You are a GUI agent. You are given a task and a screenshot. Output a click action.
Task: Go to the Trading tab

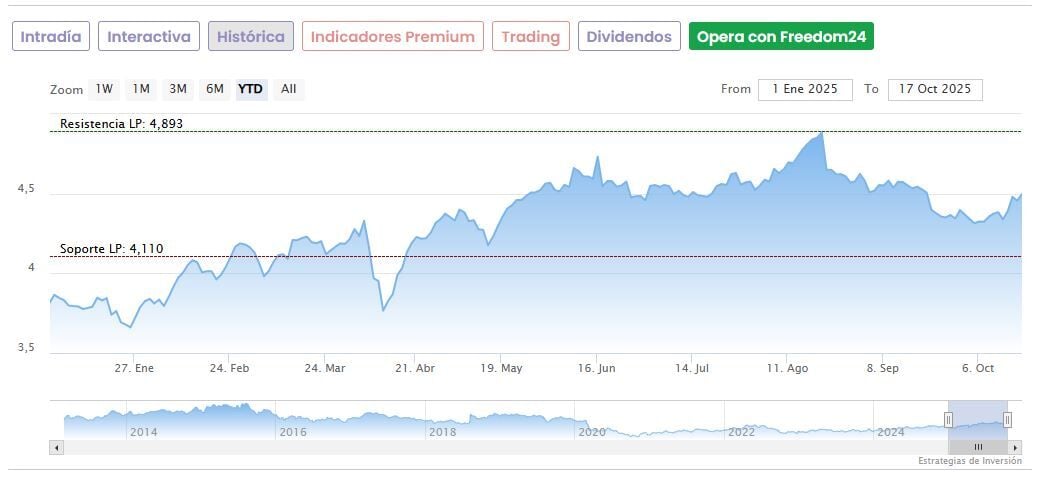(530, 37)
